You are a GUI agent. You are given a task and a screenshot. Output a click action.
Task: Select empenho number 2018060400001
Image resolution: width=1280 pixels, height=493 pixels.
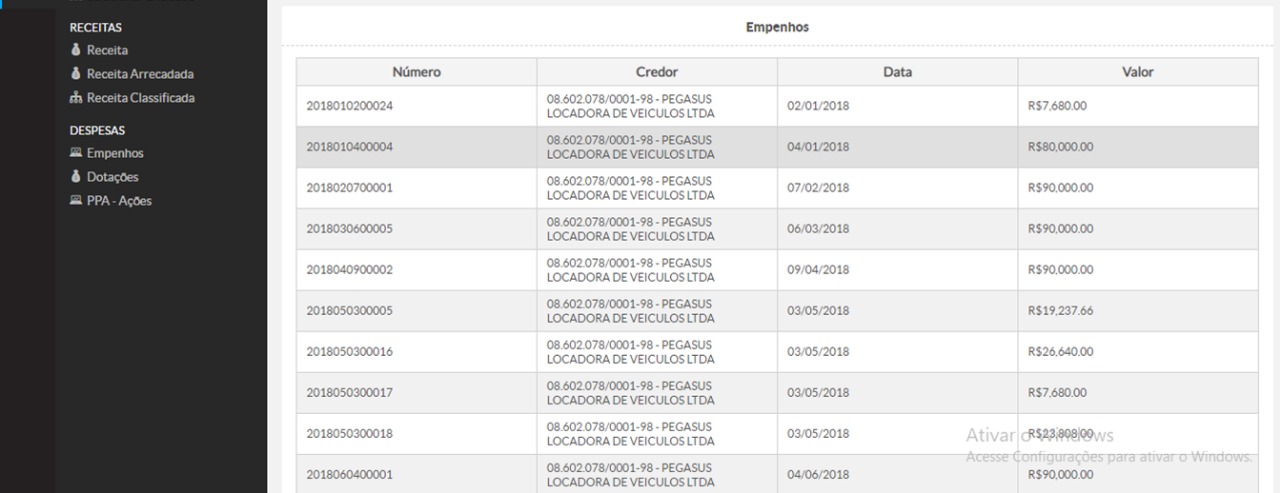350,474
